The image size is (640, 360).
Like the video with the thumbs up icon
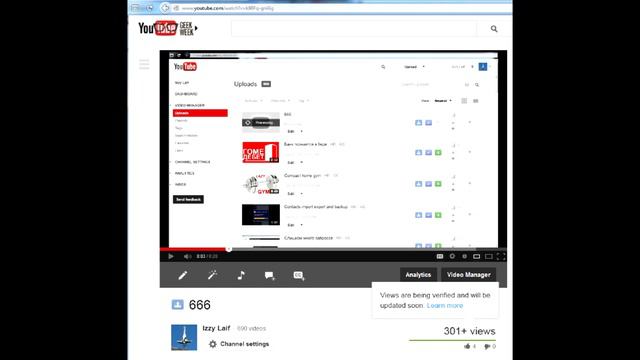pyautogui.click(x=467, y=346)
